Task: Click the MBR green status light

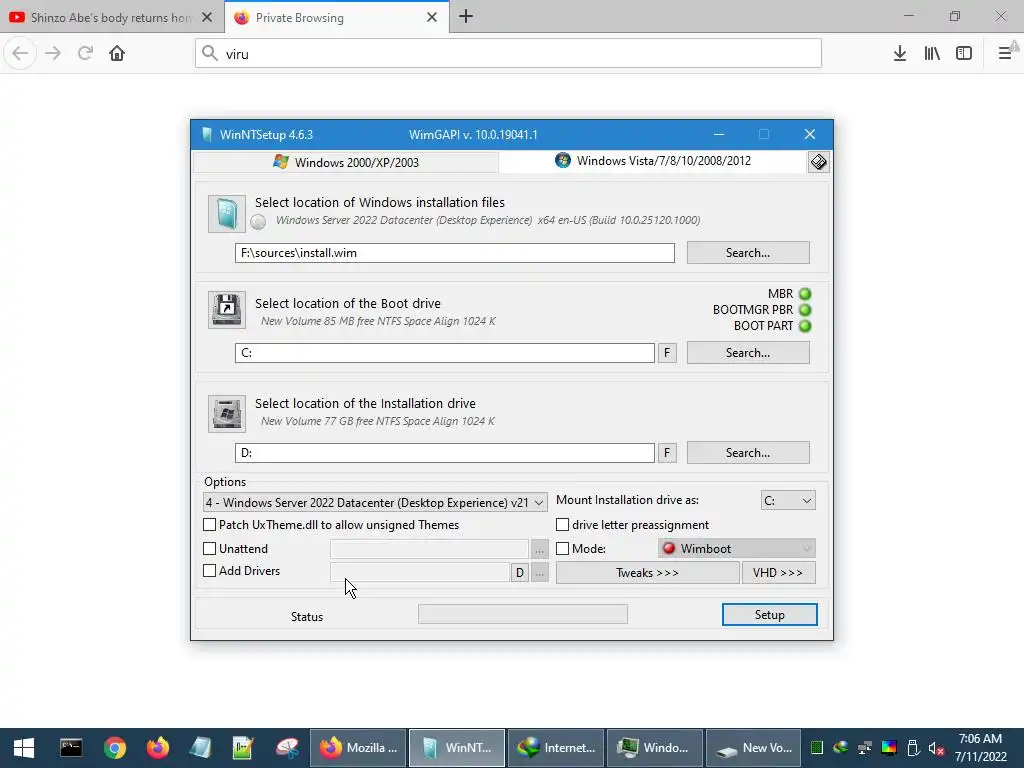Action: pos(805,294)
